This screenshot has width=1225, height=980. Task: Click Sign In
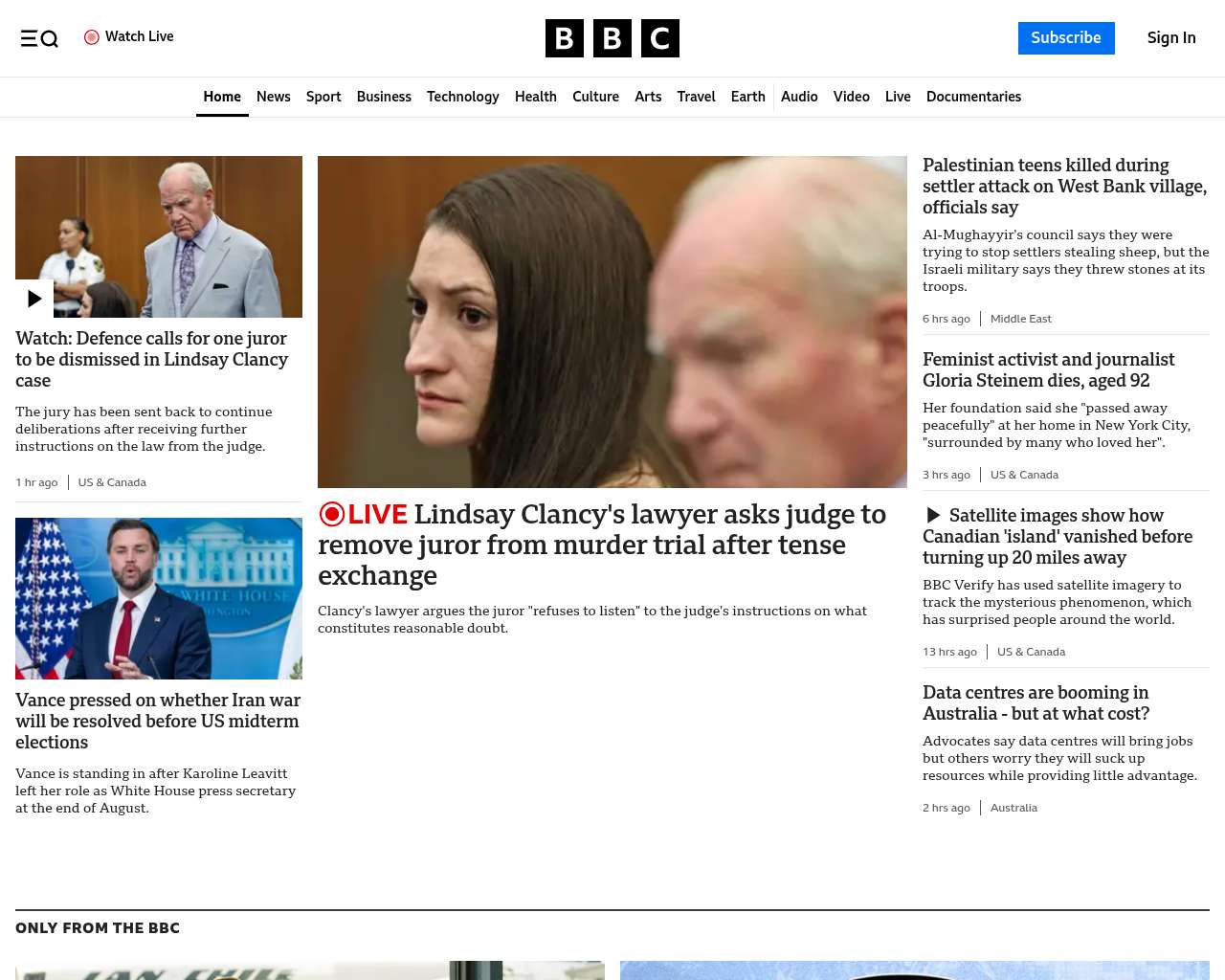click(1171, 38)
